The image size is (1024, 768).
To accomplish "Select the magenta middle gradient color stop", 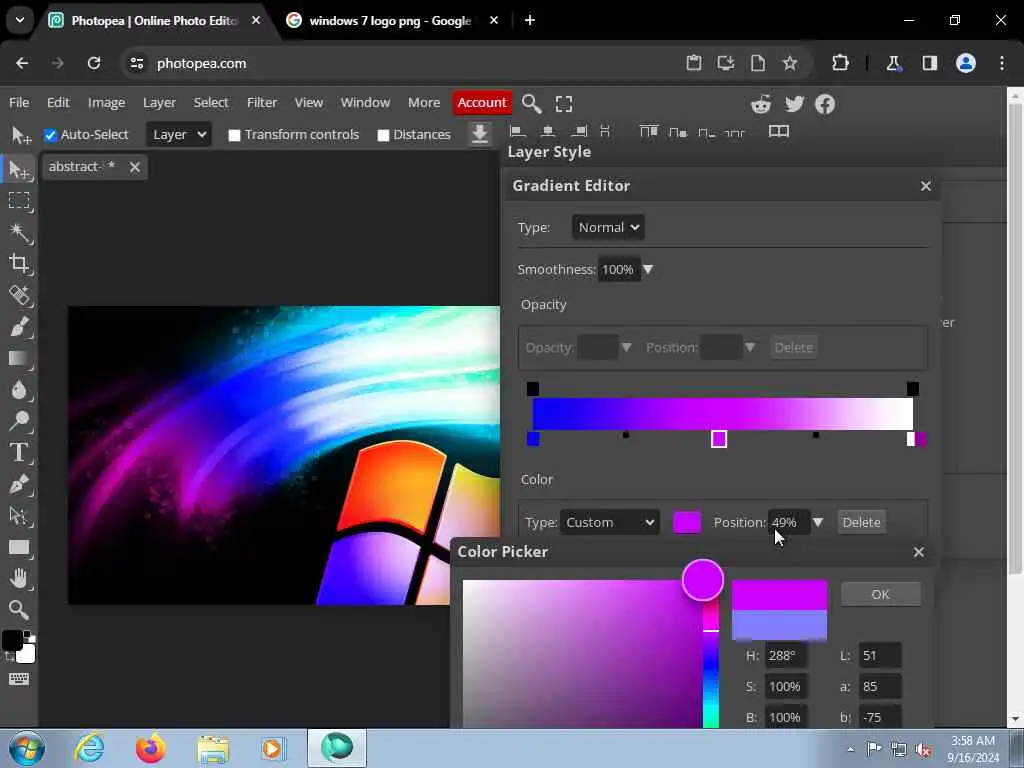I will point(719,439).
